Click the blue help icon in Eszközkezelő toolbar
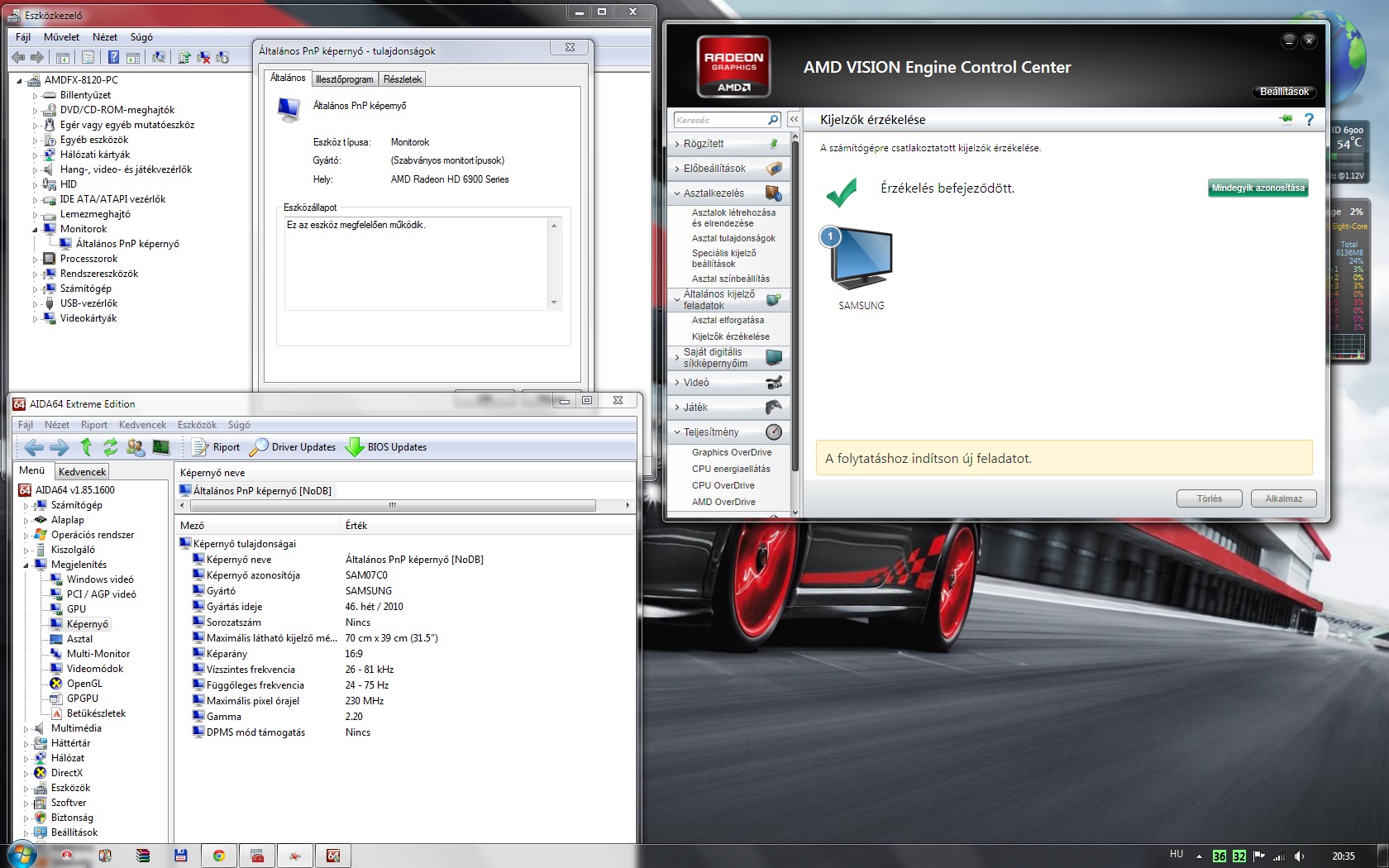The image size is (1389, 868). tap(113, 58)
